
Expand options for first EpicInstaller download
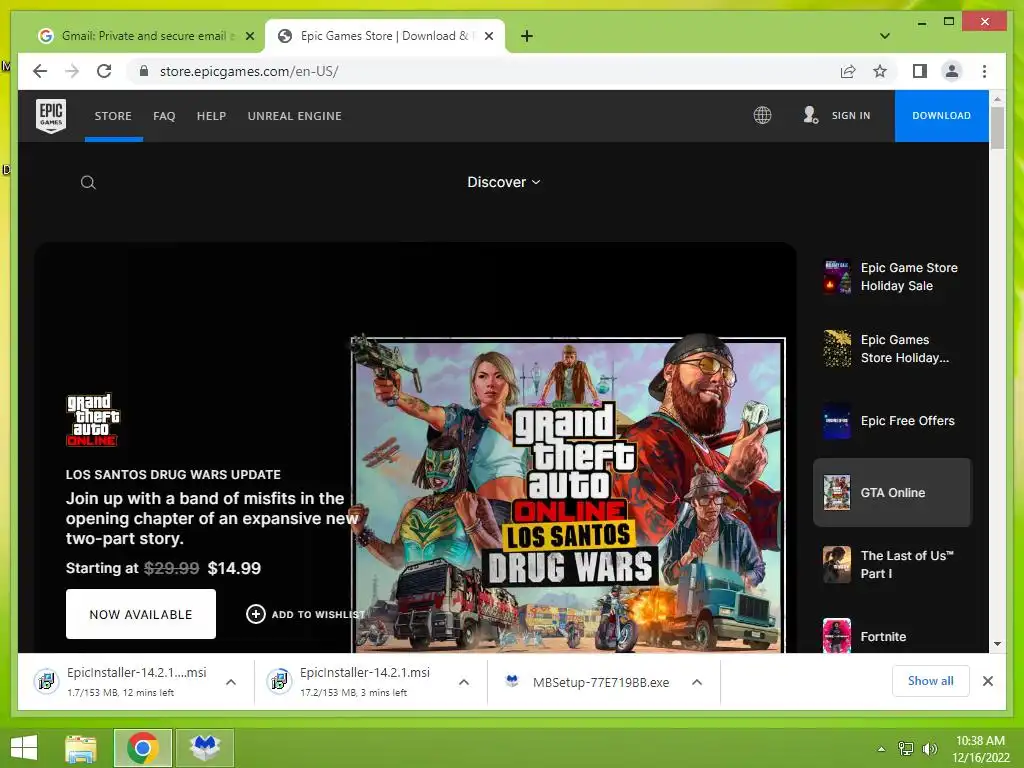point(231,682)
